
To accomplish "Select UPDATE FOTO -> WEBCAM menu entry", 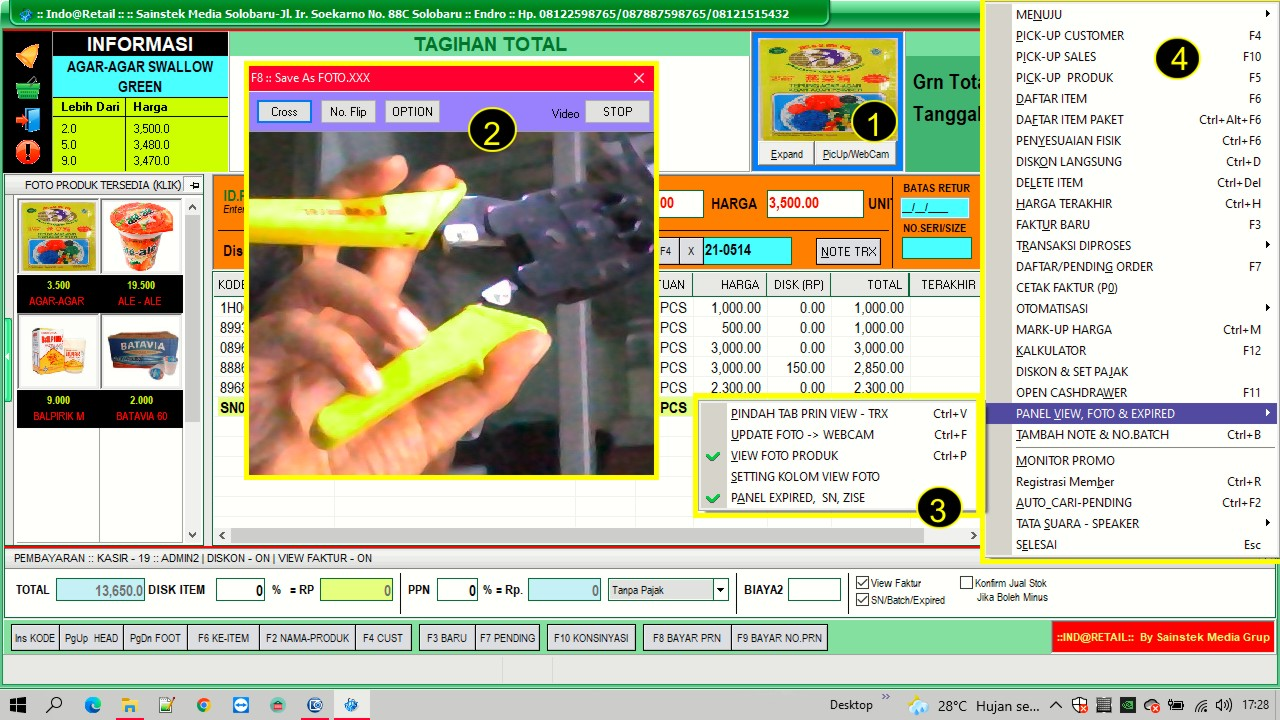I will coord(802,435).
